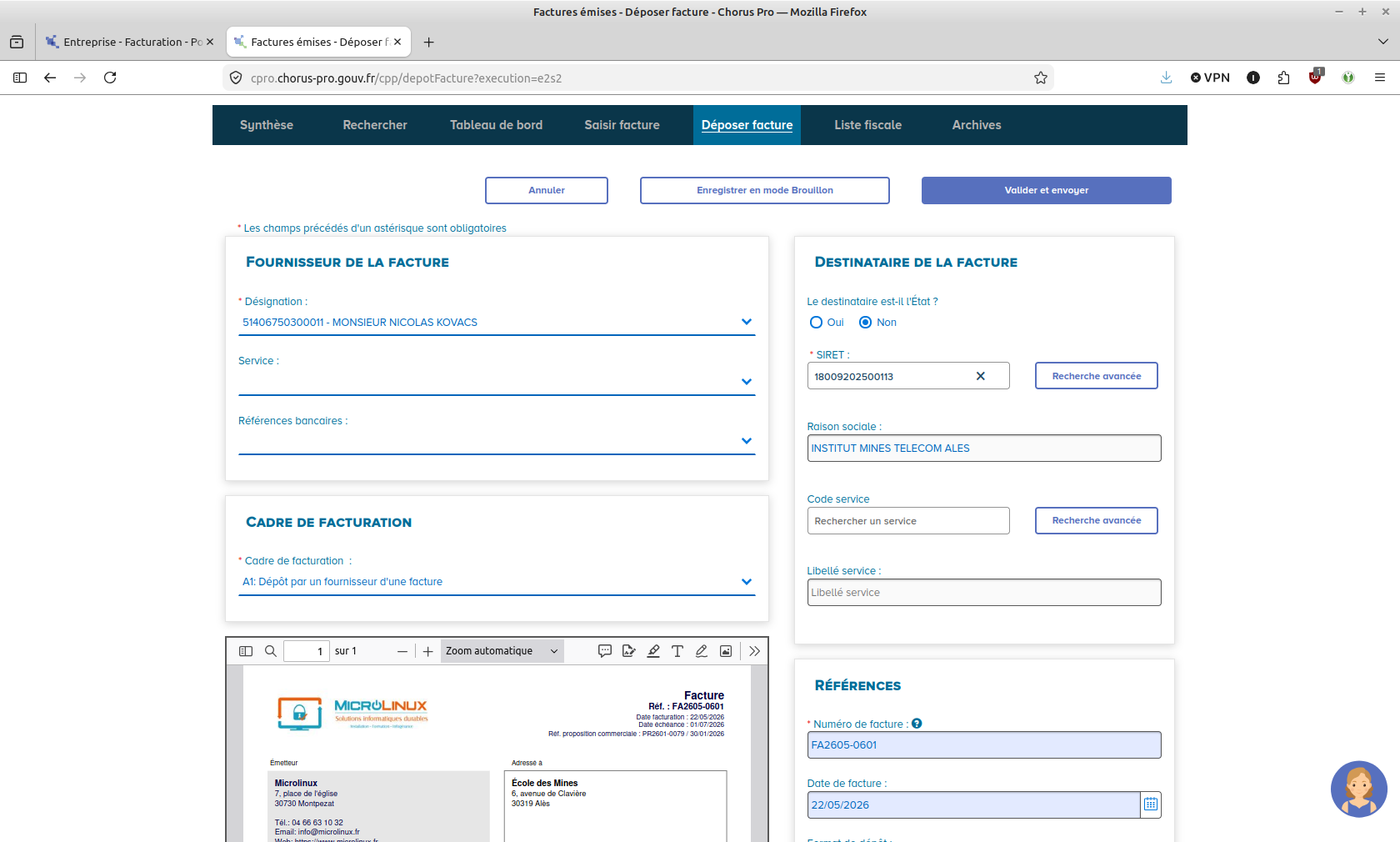Open a new browser tab
This screenshot has width=1400, height=842.
428,42
